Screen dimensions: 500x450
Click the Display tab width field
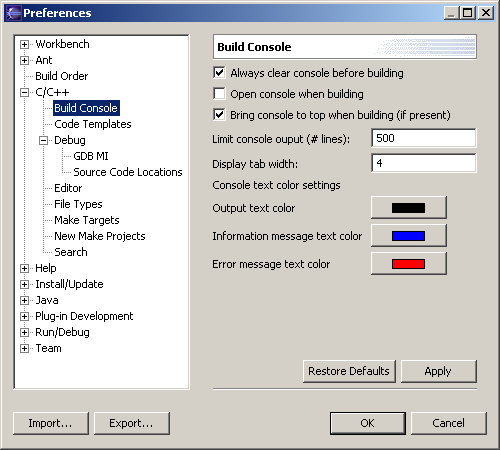[424, 163]
